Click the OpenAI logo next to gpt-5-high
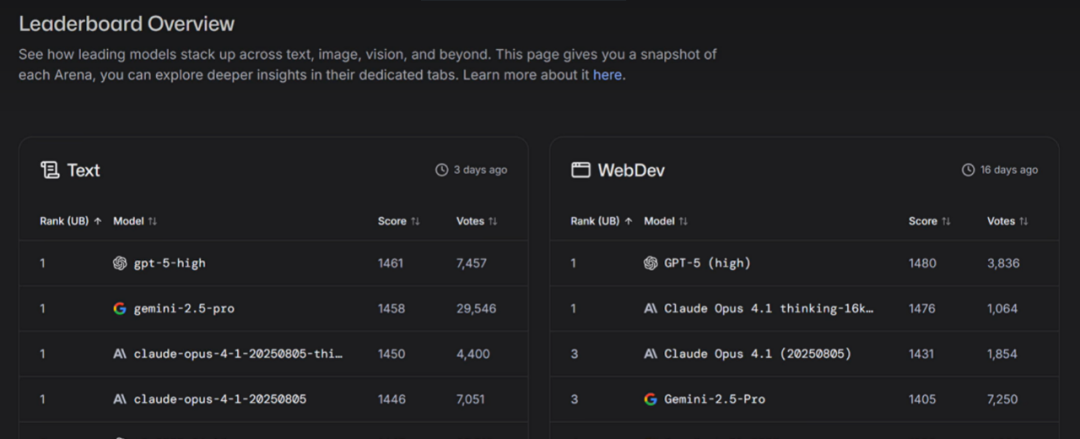Screen dimensions: 1080x439 click(120, 263)
